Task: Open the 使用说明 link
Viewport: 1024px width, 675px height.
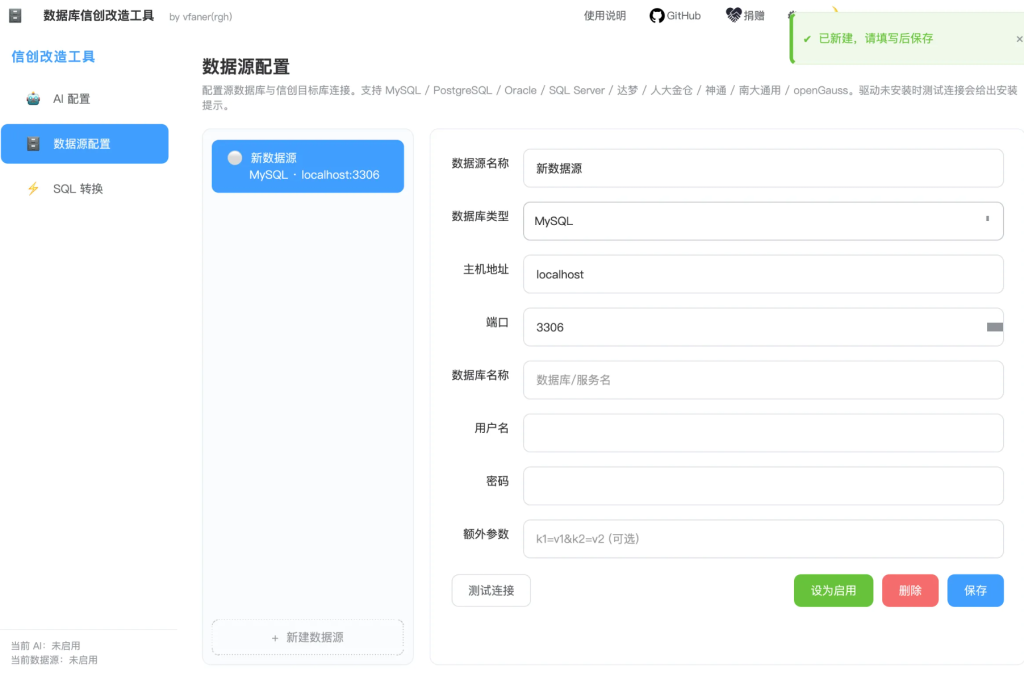Action: point(605,16)
